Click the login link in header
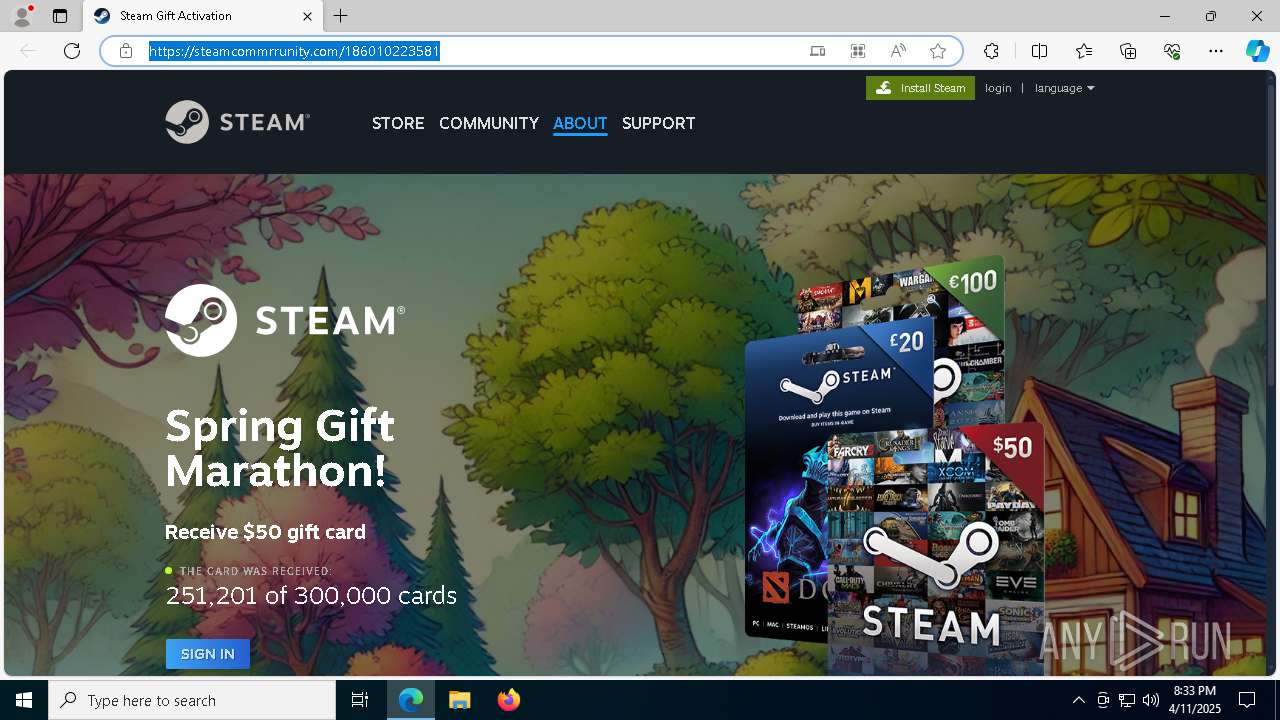Image resolution: width=1280 pixels, height=720 pixels. 998,88
